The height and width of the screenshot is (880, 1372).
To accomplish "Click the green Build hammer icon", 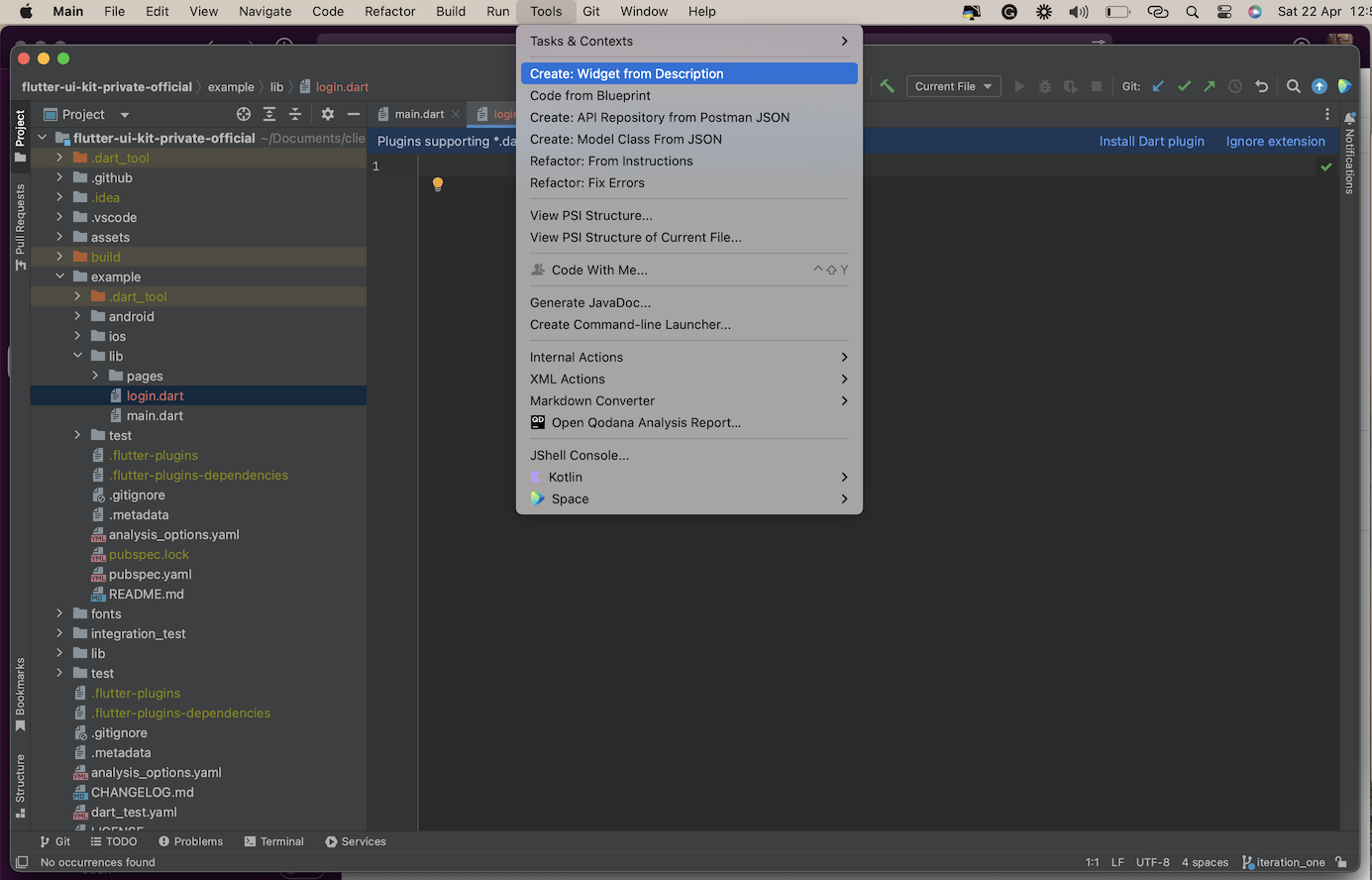I will coord(888,86).
